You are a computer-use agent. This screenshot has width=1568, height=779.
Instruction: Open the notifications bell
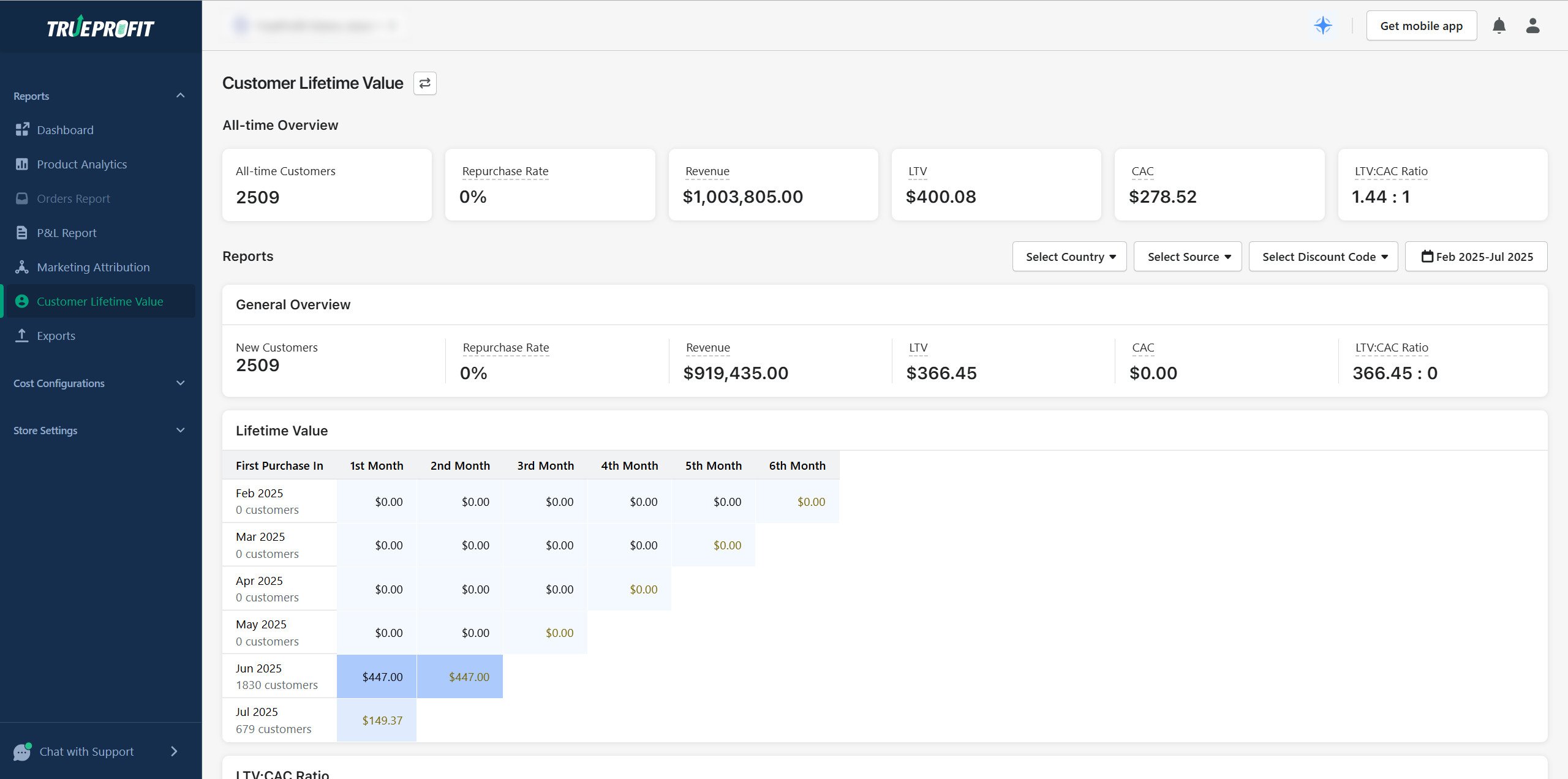coord(1499,25)
